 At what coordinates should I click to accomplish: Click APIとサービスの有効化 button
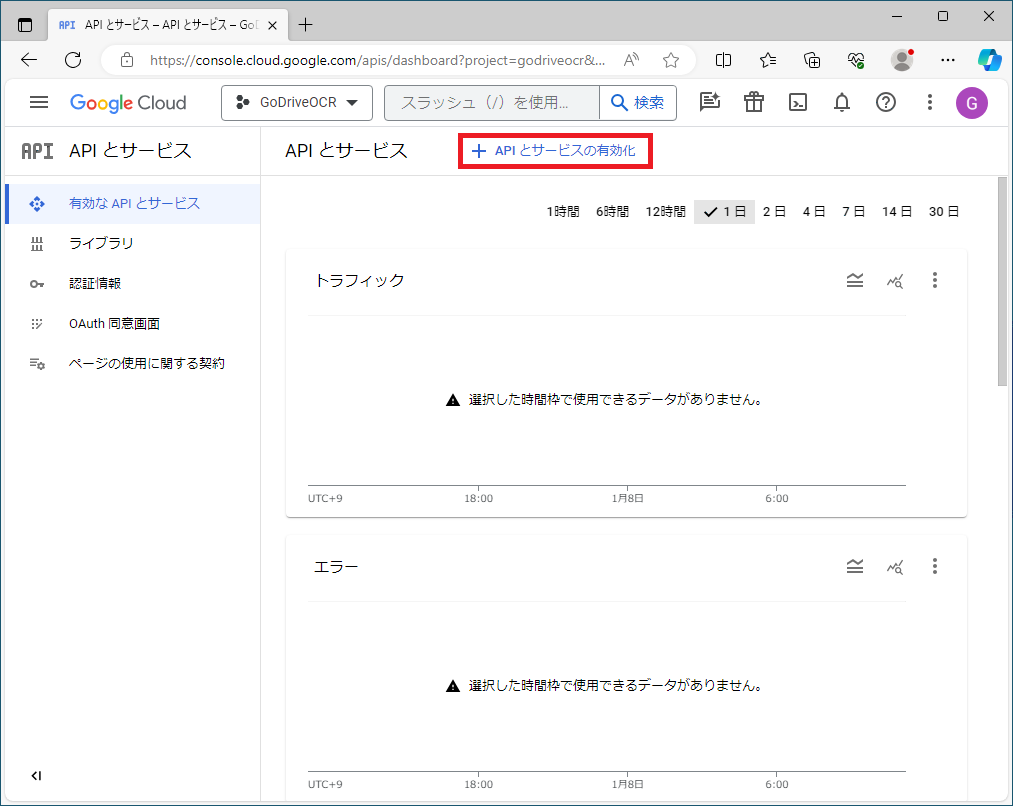[555, 151]
